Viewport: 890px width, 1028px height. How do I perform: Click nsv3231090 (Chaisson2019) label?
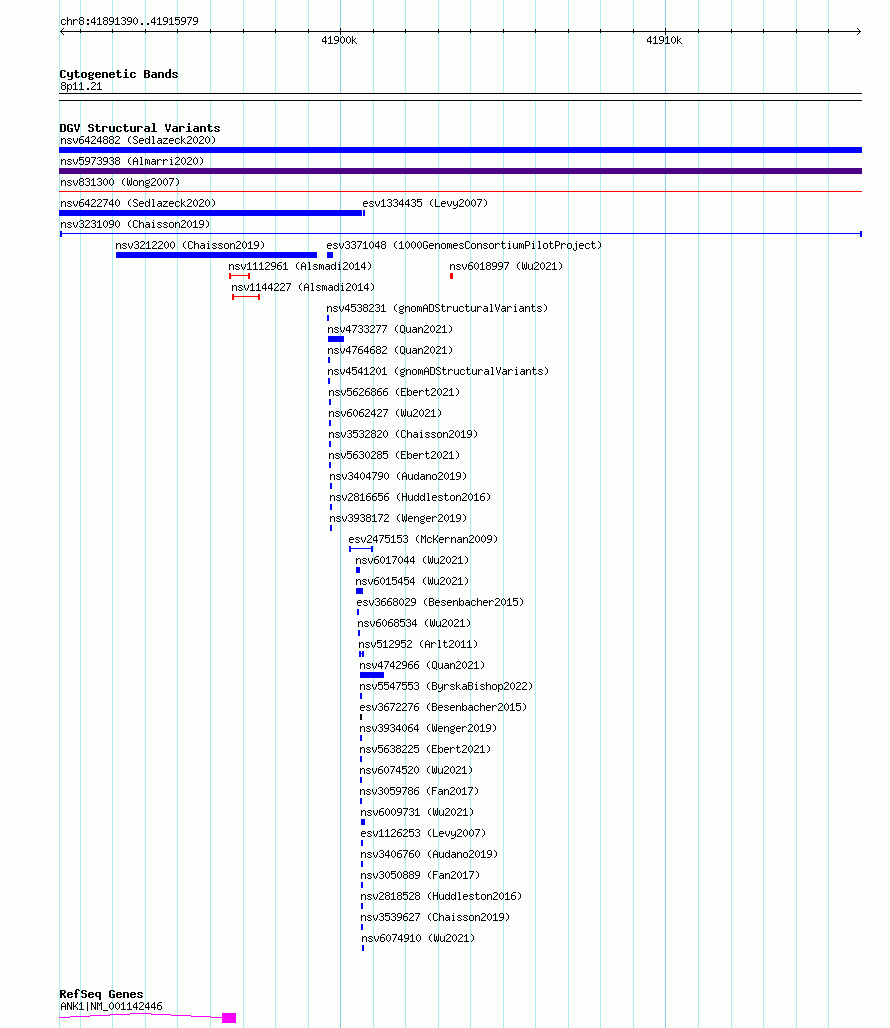(135, 224)
